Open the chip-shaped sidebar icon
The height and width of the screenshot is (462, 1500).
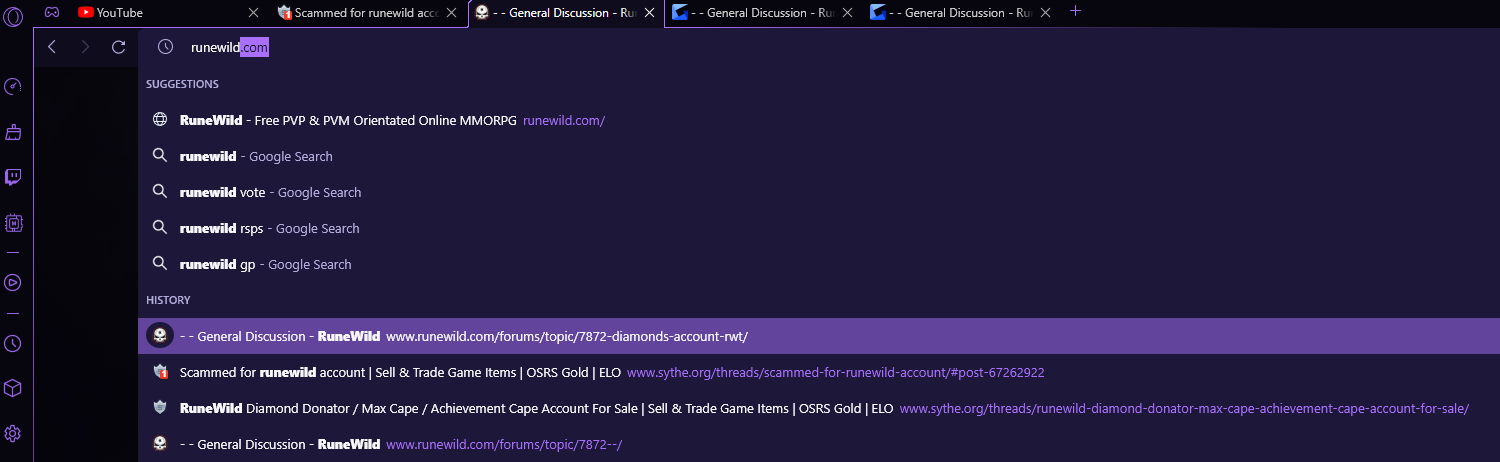point(13,223)
